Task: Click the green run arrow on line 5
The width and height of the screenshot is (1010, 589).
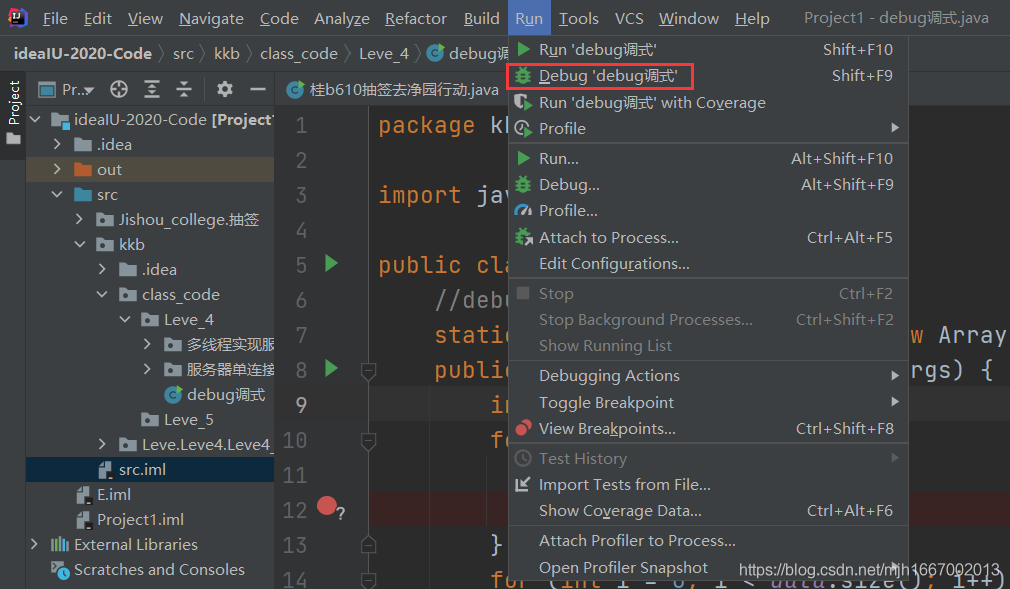Action: 331,263
